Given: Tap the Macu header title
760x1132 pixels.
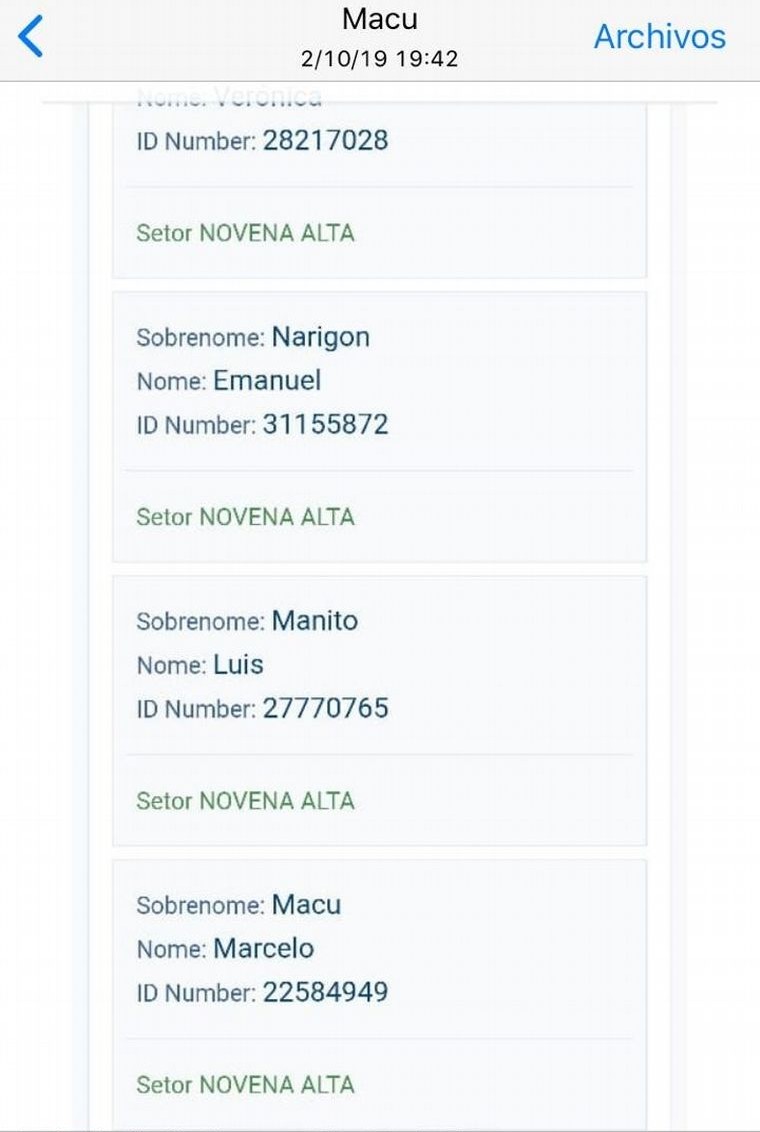Looking at the screenshot, I should tap(379, 19).
